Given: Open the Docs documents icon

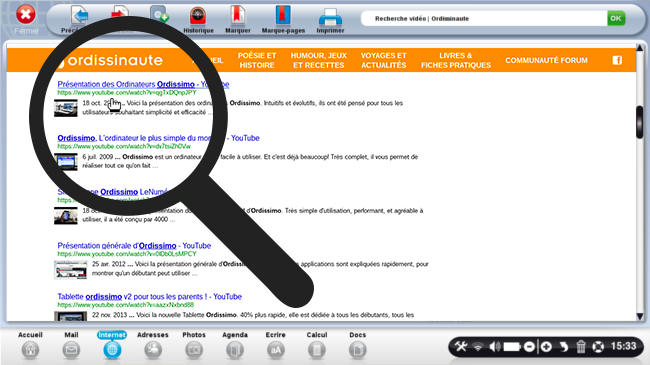Looking at the screenshot, I should [357, 350].
